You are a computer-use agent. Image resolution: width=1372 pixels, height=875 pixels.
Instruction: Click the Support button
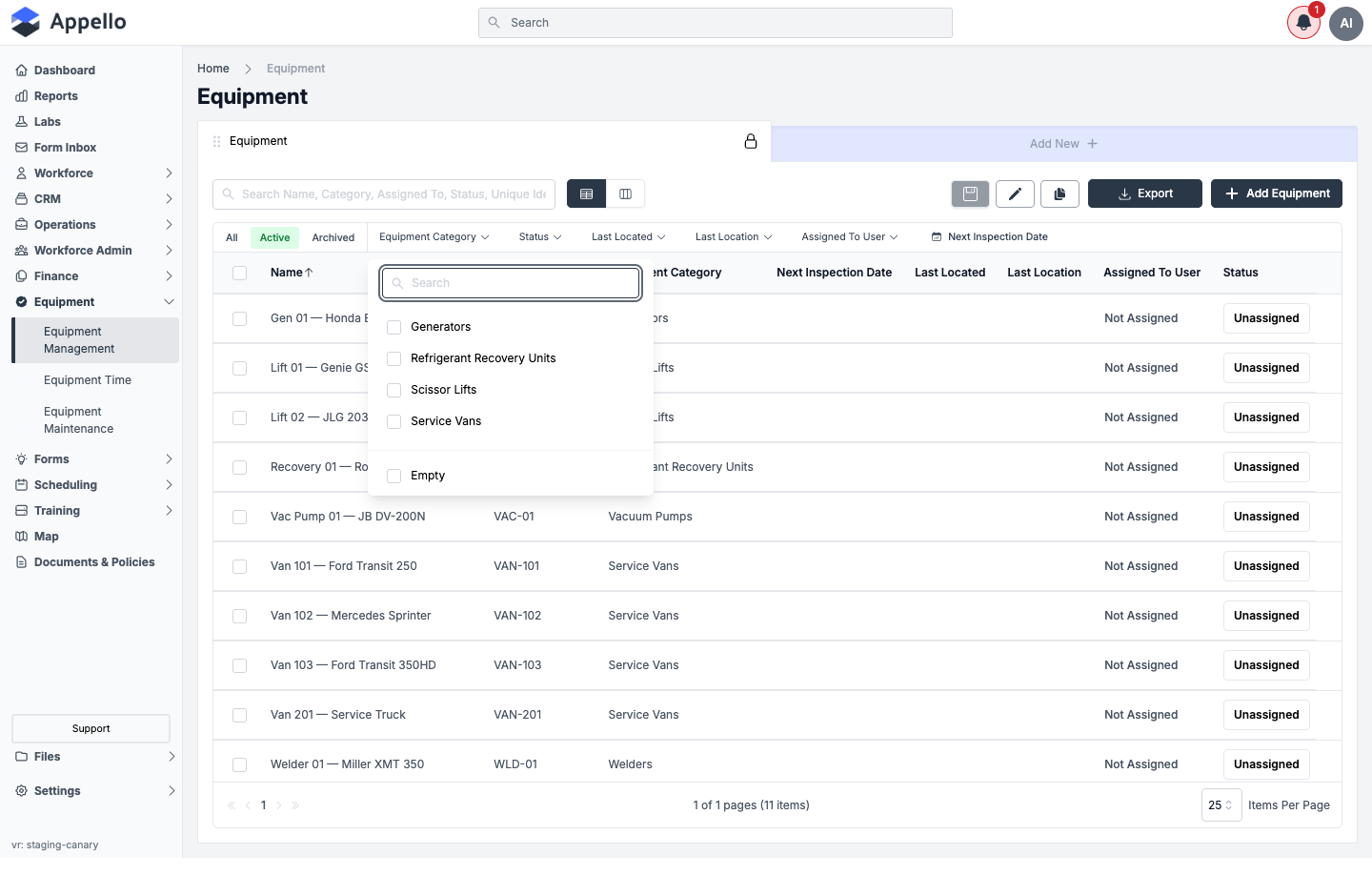pos(91,729)
